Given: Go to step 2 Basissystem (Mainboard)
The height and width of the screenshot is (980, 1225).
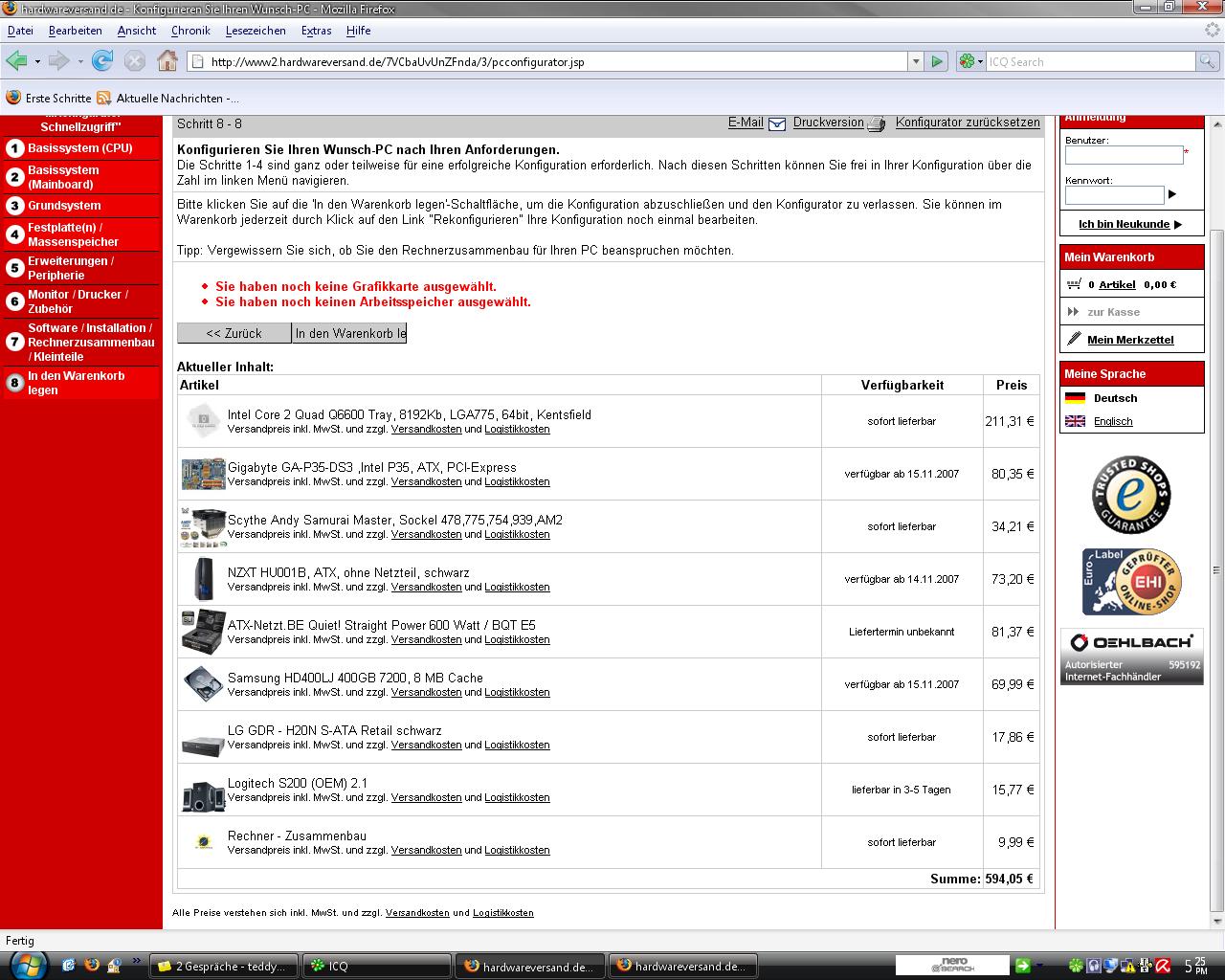Looking at the screenshot, I should coord(80,177).
